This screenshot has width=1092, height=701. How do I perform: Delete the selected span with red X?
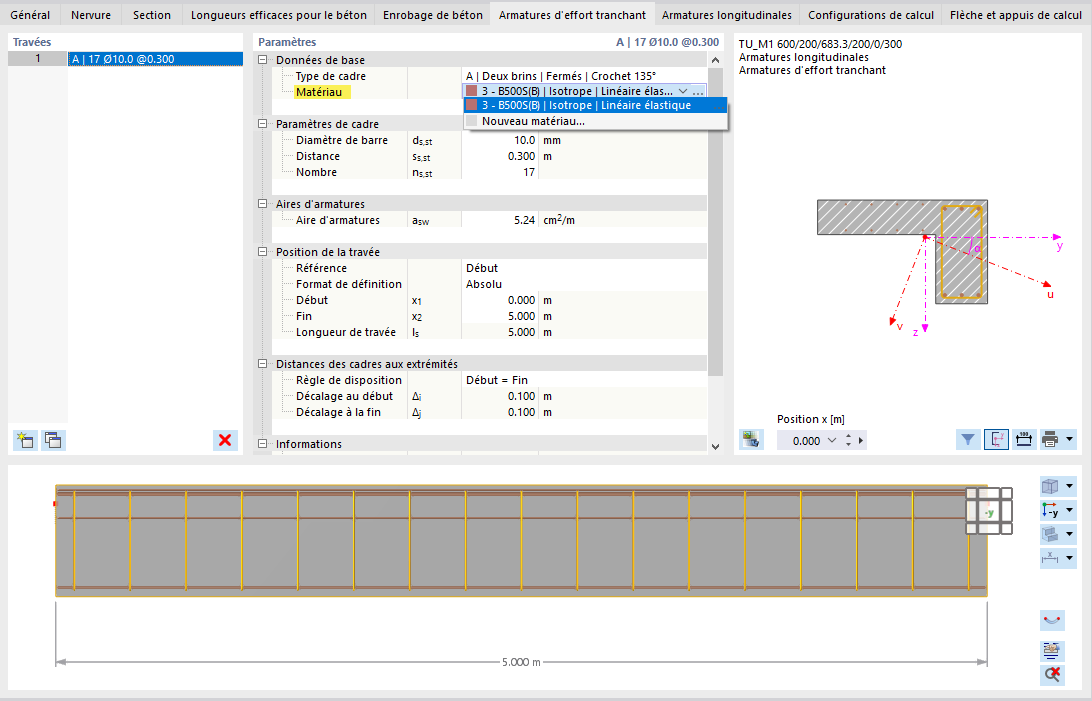point(225,440)
